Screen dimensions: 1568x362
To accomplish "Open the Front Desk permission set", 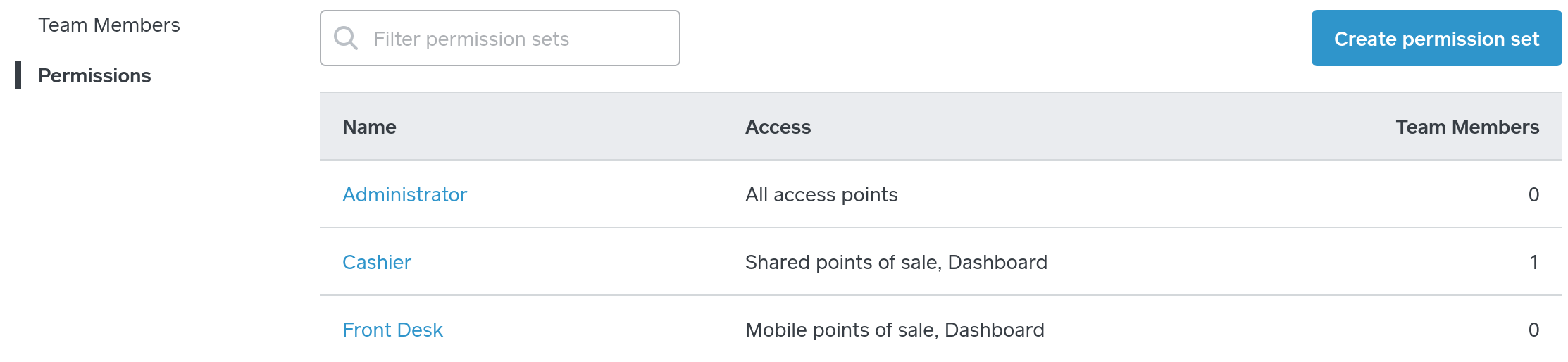I will pos(392,330).
